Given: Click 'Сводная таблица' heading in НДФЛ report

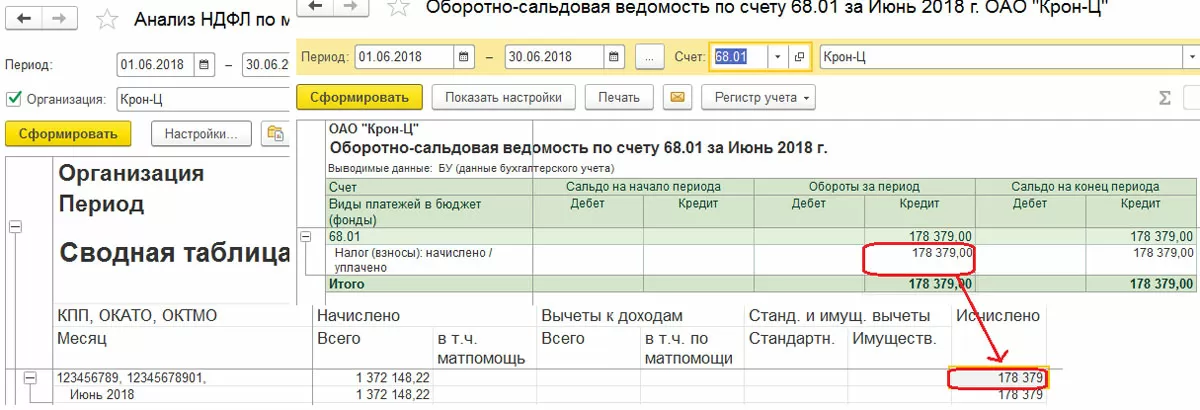Looking at the screenshot, I should pyautogui.click(x=173, y=252).
